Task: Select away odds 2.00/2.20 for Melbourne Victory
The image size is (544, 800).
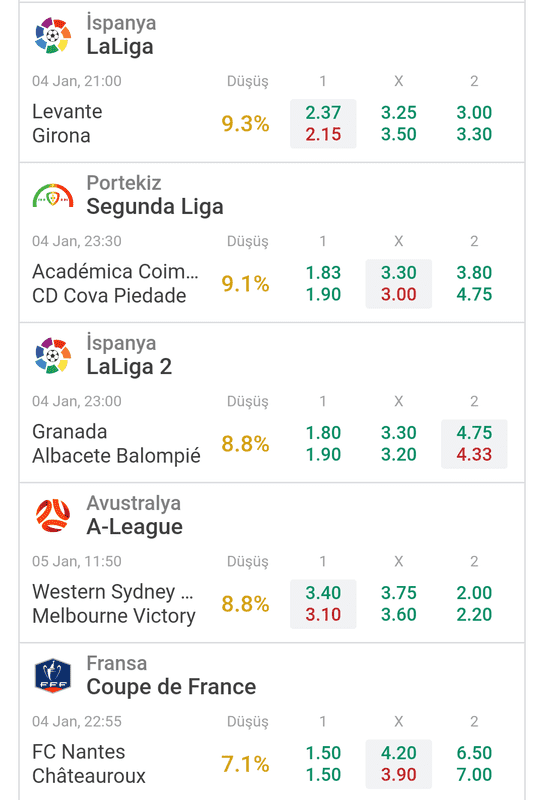Action: pos(474,604)
